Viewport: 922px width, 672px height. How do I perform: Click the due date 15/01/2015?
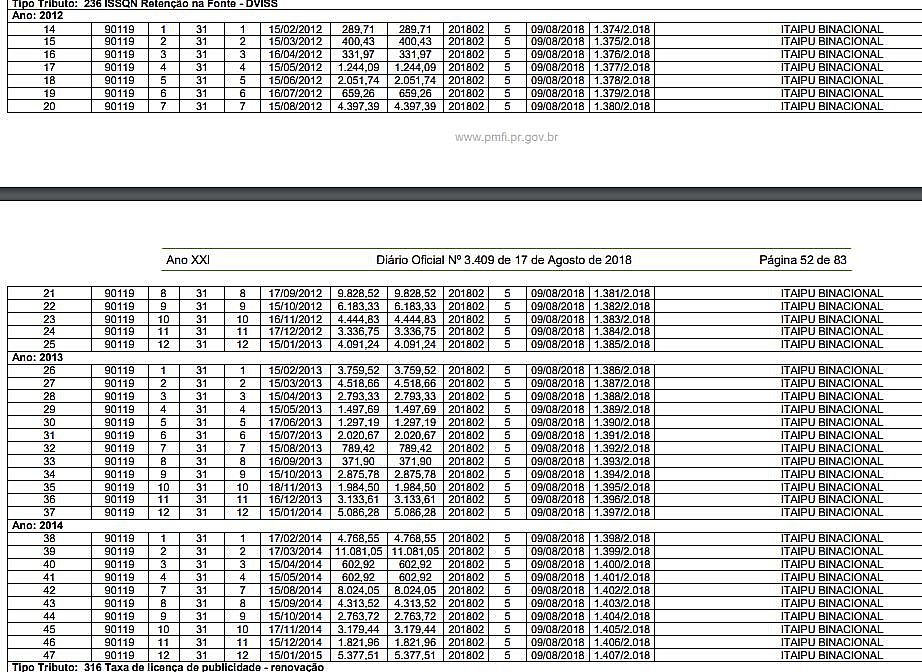click(x=295, y=655)
